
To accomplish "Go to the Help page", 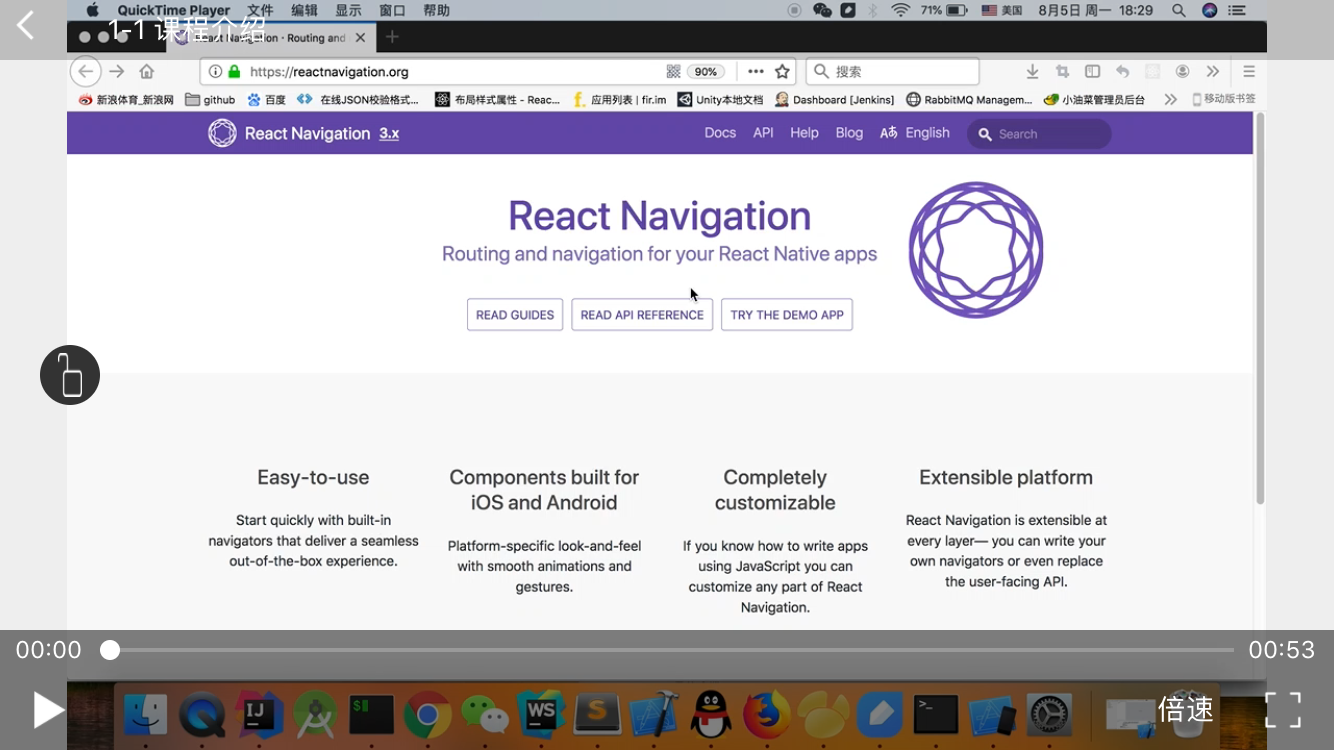I will click(x=804, y=133).
